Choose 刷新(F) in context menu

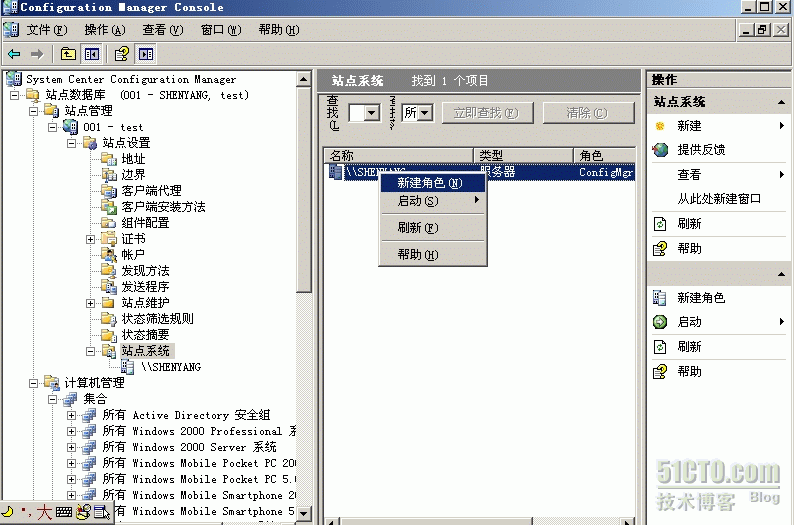pyautogui.click(x=433, y=228)
